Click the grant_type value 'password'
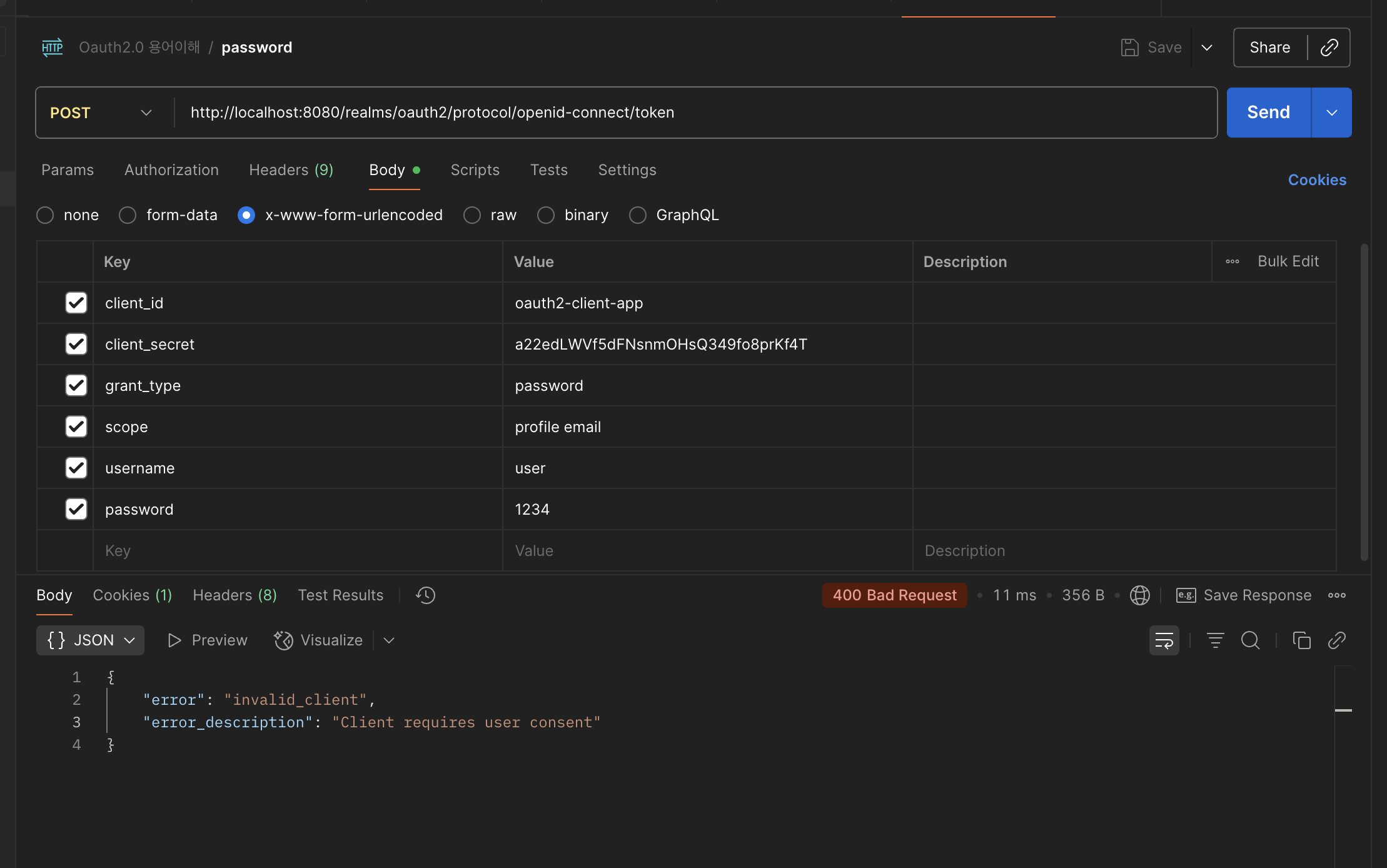The height and width of the screenshot is (868, 1387). pos(549,385)
